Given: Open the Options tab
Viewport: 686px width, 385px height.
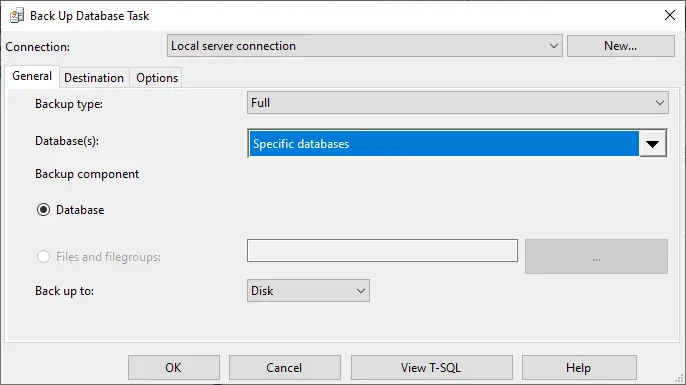Looking at the screenshot, I should 157,78.
